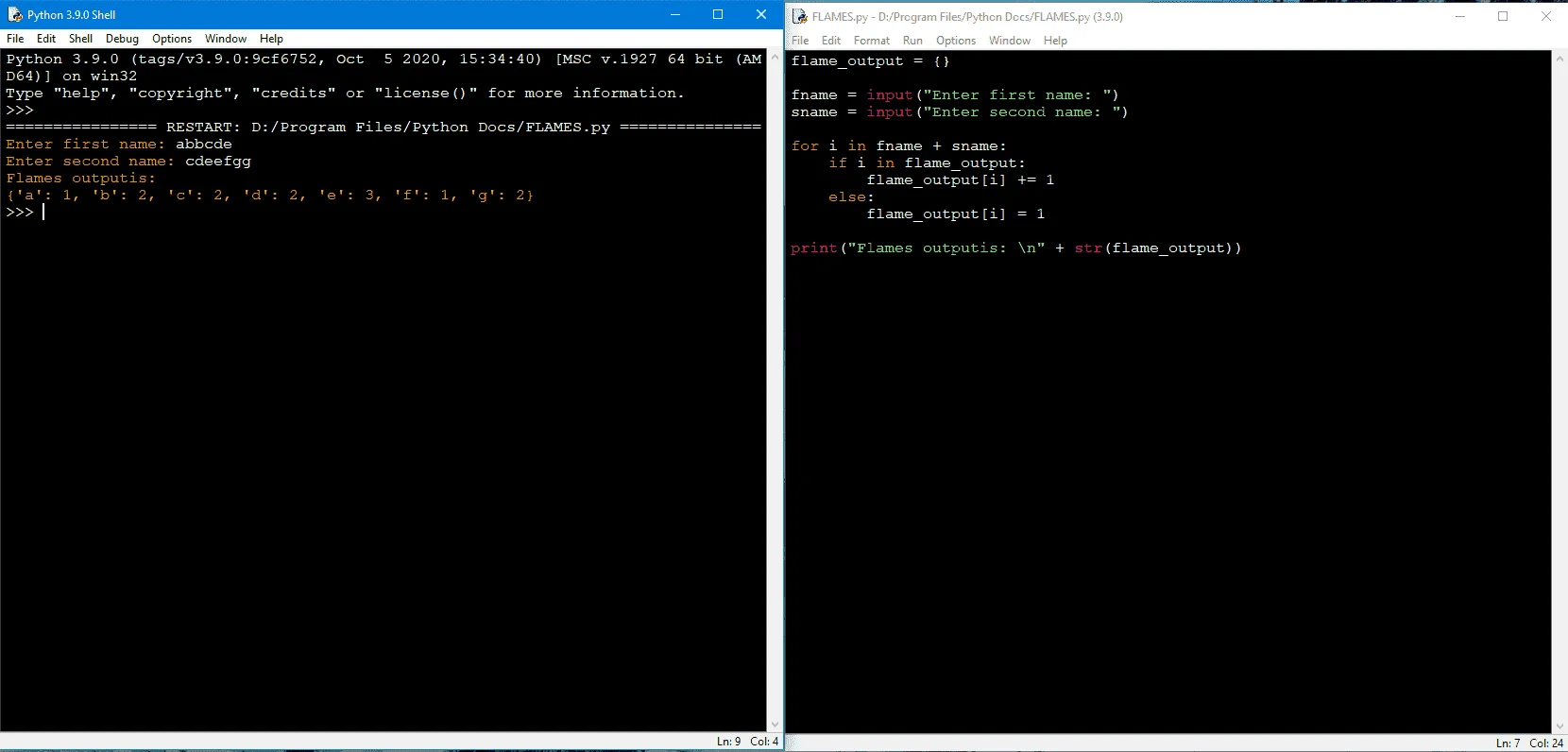The image size is (1568, 752).
Task: Open Options menu in FLAMES.py editor
Action: click(956, 41)
